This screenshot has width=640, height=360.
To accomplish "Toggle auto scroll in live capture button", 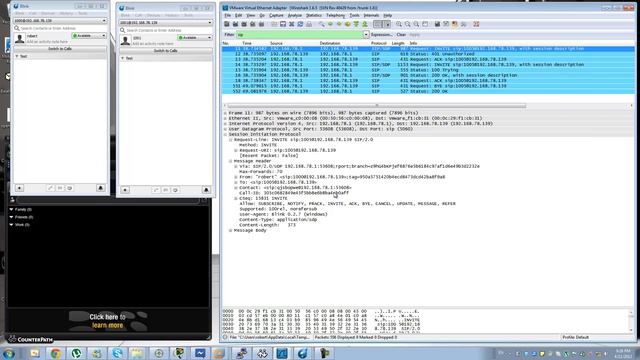I will [387, 24].
